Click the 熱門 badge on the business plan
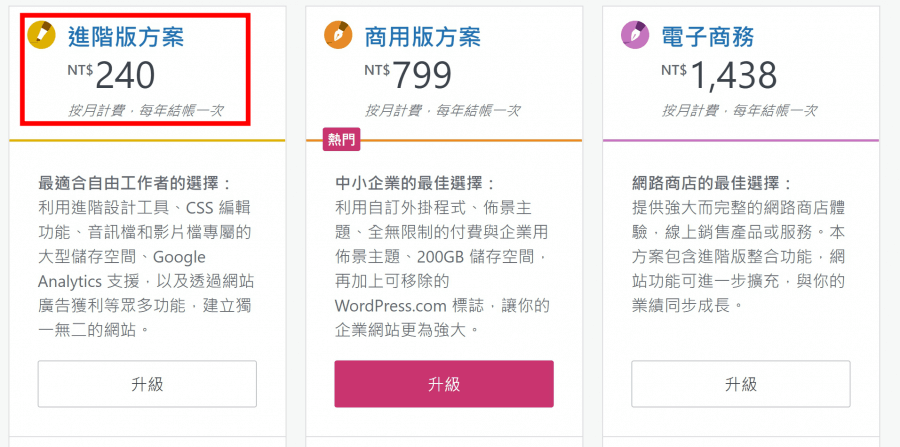 point(342,140)
